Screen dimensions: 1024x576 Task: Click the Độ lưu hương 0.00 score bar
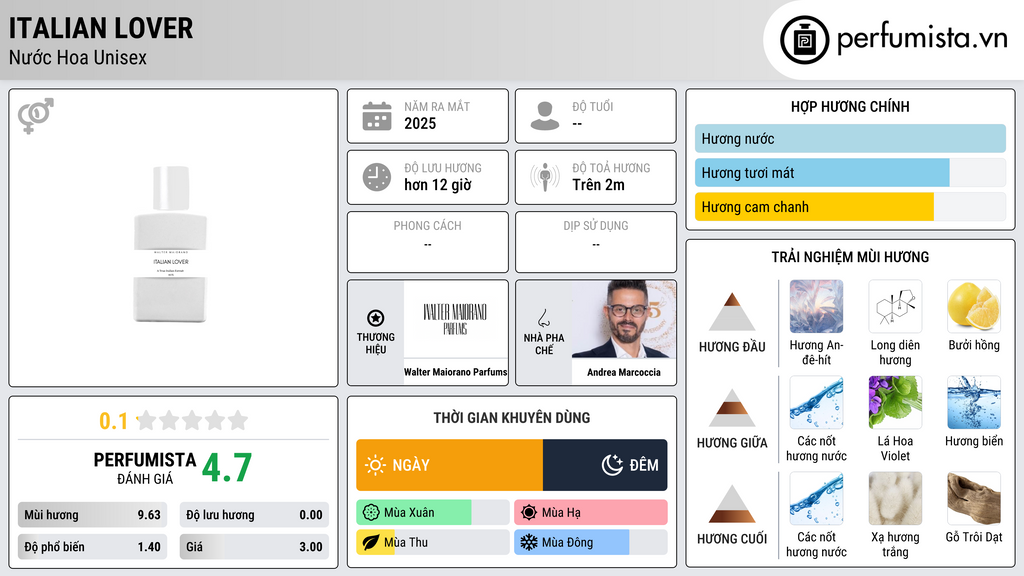point(254,515)
